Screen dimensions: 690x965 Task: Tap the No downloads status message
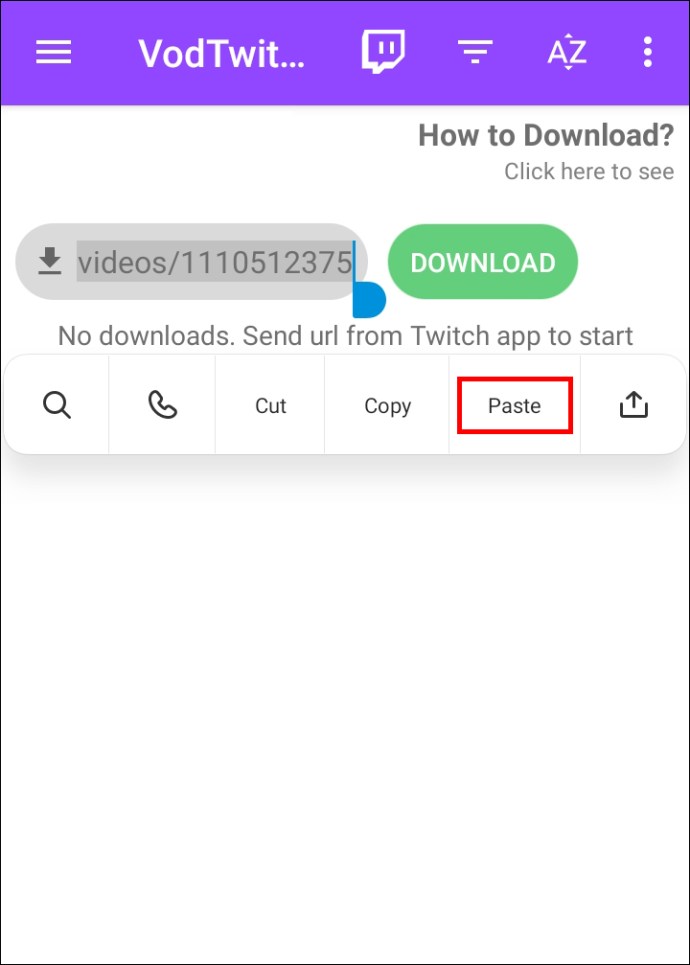pos(345,336)
